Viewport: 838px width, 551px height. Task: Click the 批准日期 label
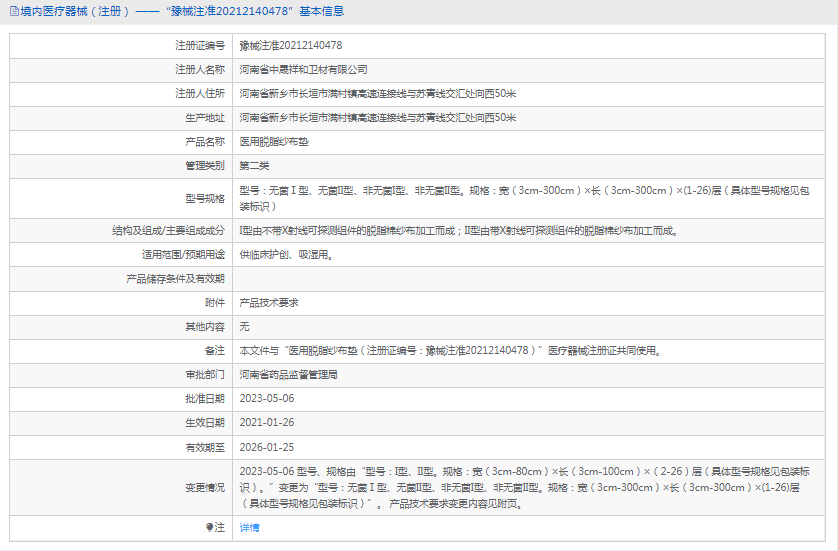(205, 399)
